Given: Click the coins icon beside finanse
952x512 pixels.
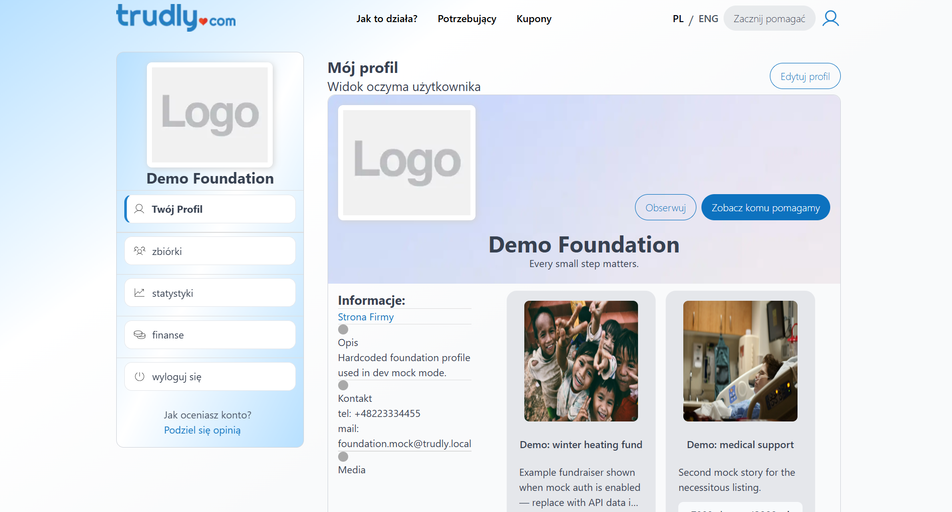Looking at the screenshot, I should coord(139,335).
